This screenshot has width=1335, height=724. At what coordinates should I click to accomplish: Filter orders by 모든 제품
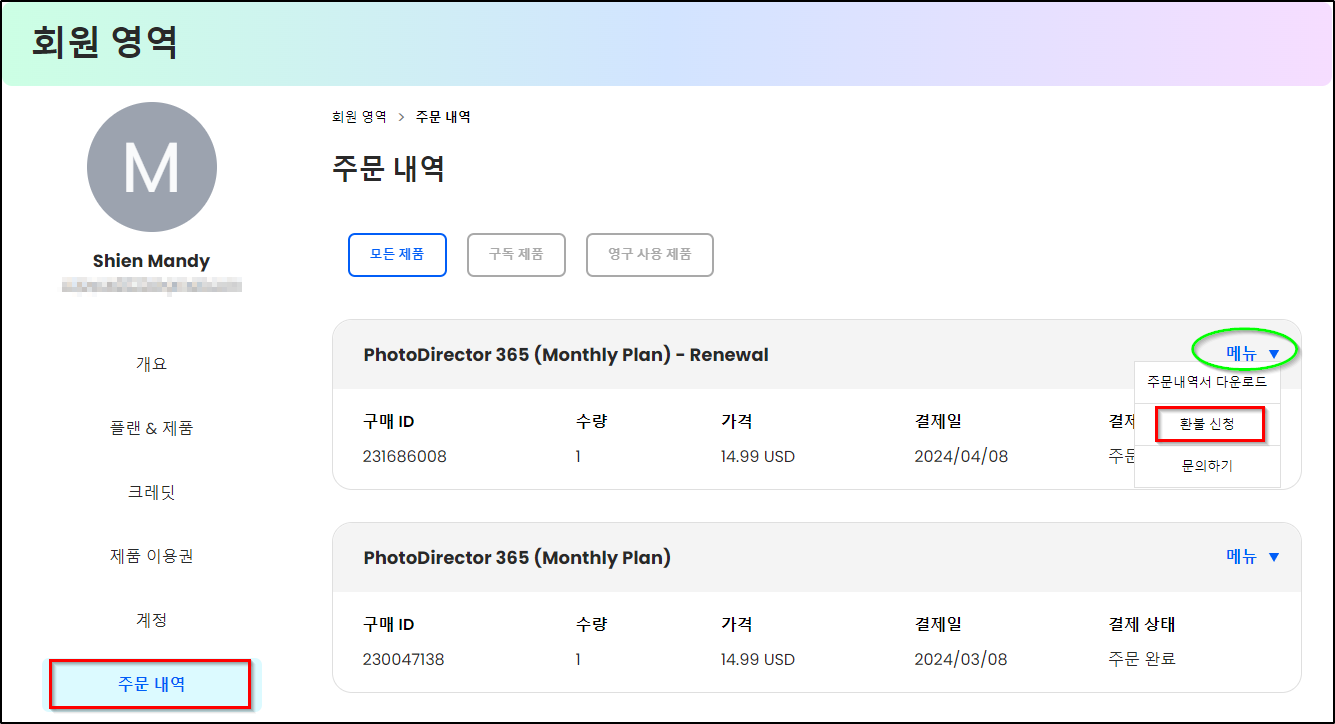tap(397, 254)
